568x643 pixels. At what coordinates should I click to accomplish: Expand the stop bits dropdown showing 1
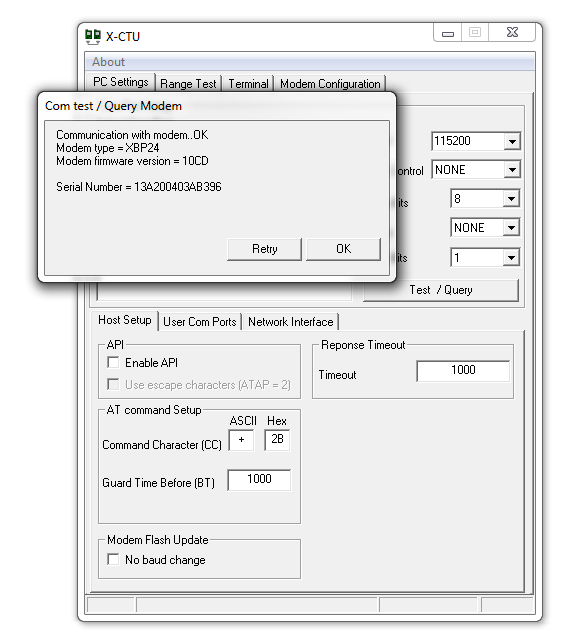tap(511, 258)
